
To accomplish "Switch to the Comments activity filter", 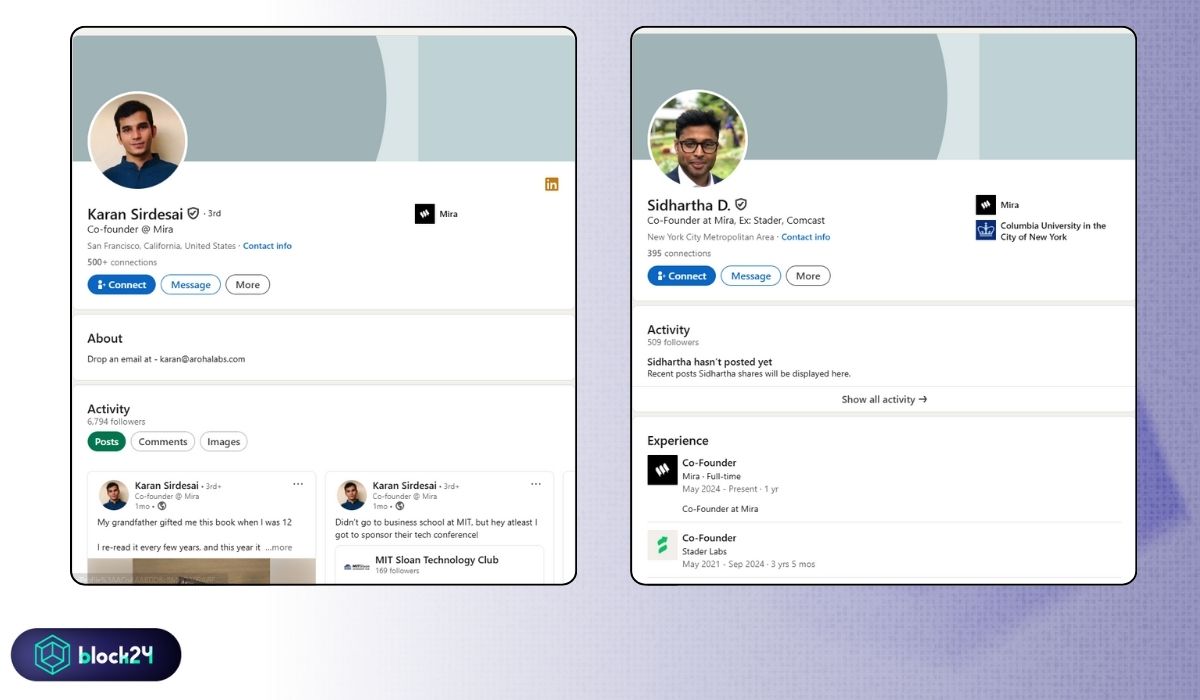I will 163,442.
